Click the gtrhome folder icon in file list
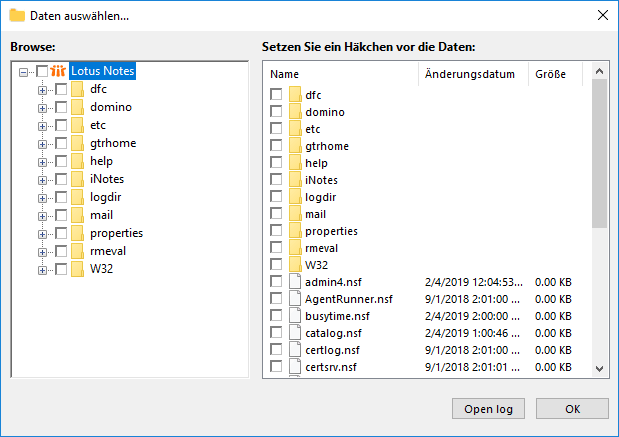 295,146
